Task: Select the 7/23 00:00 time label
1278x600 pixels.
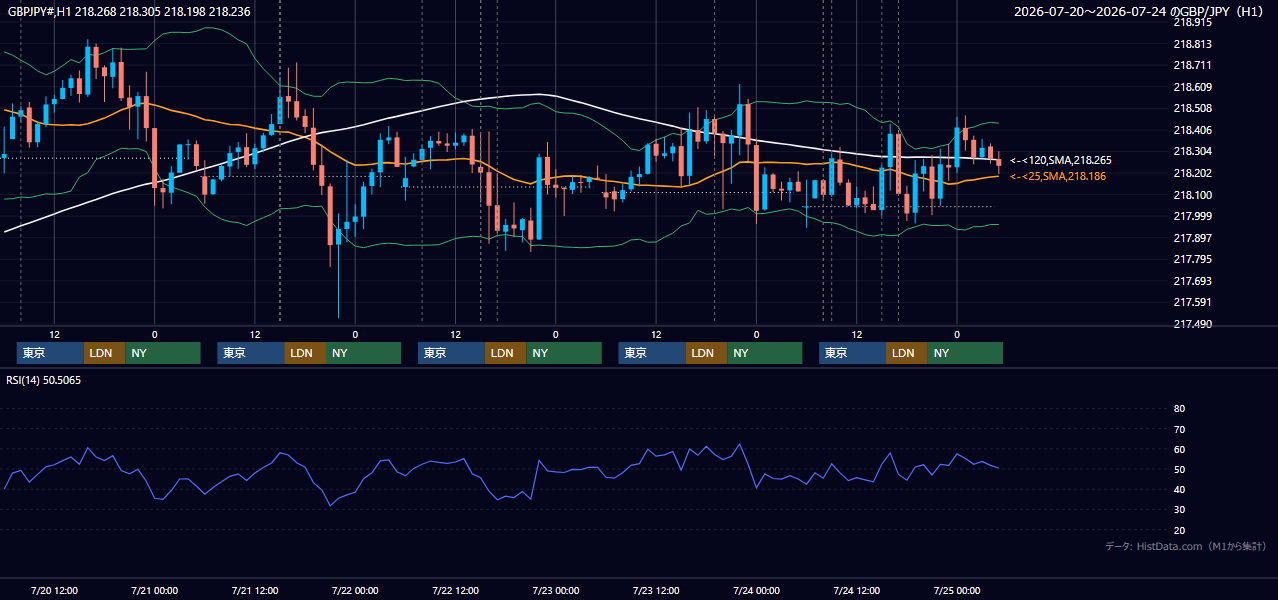Action: coord(556,590)
